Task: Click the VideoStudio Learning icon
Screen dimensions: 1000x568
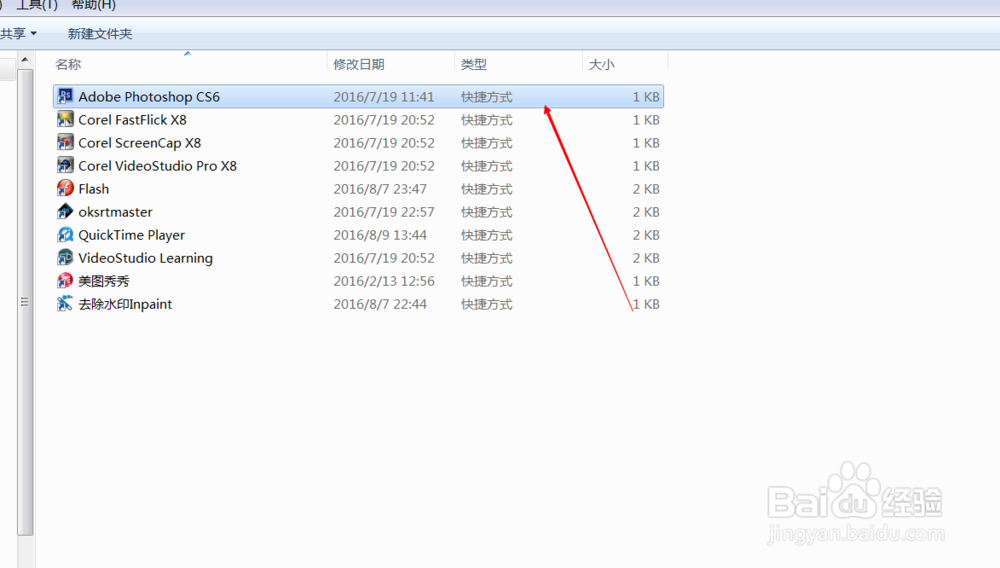Action: click(65, 258)
